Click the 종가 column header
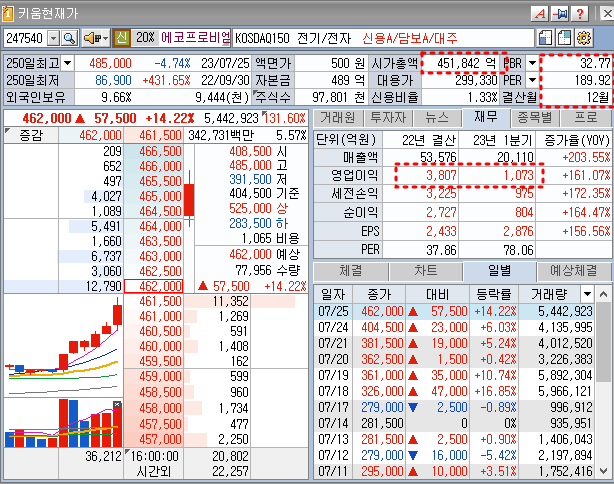614x484 pixels. [379, 294]
